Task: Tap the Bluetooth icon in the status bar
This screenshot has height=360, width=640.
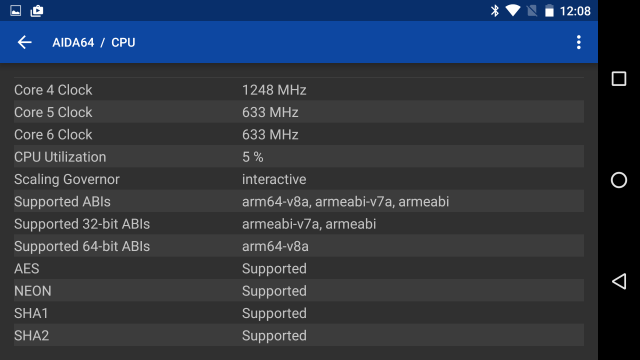Action: 495,11
